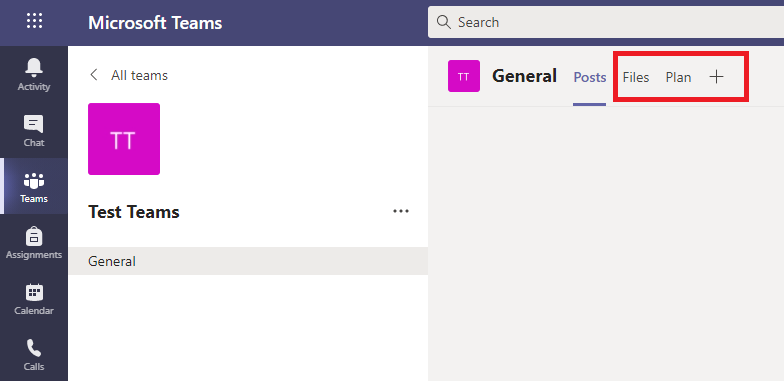Click the large TT team avatar
Image resolution: width=784 pixels, height=381 pixels.
tap(124, 139)
